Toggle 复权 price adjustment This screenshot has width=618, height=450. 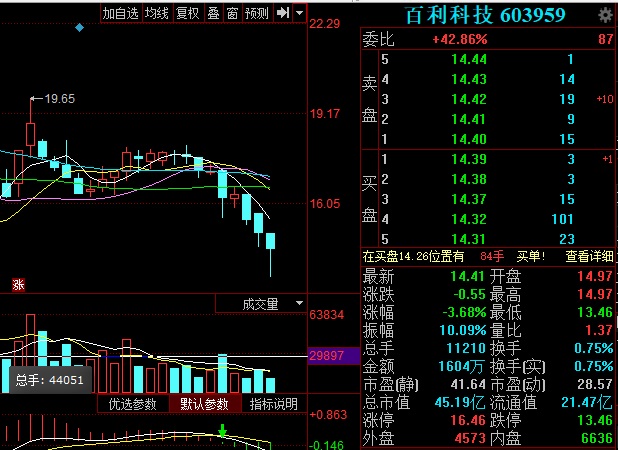point(187,13)
